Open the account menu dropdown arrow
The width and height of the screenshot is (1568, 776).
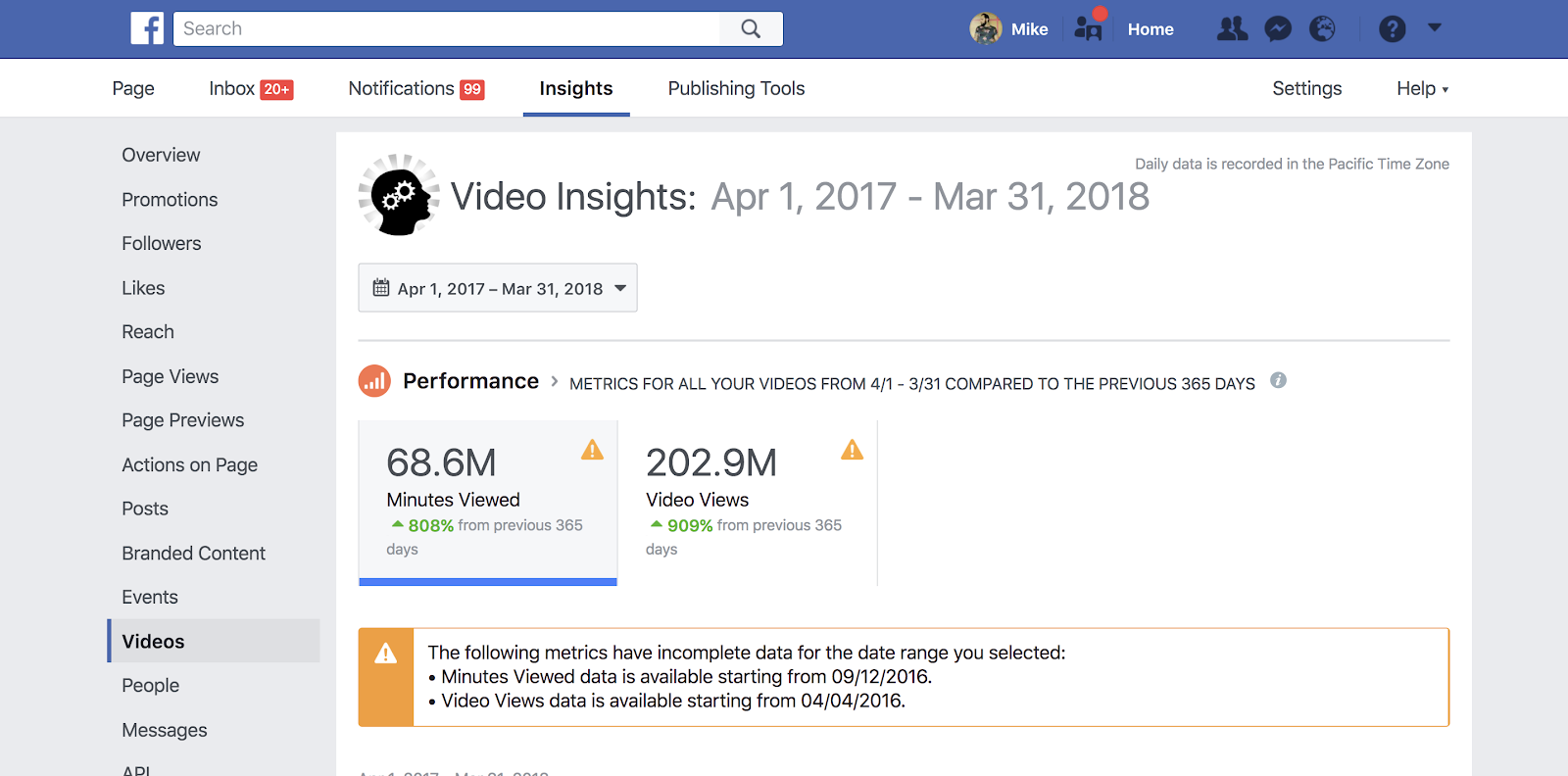tap(1435, 27)
